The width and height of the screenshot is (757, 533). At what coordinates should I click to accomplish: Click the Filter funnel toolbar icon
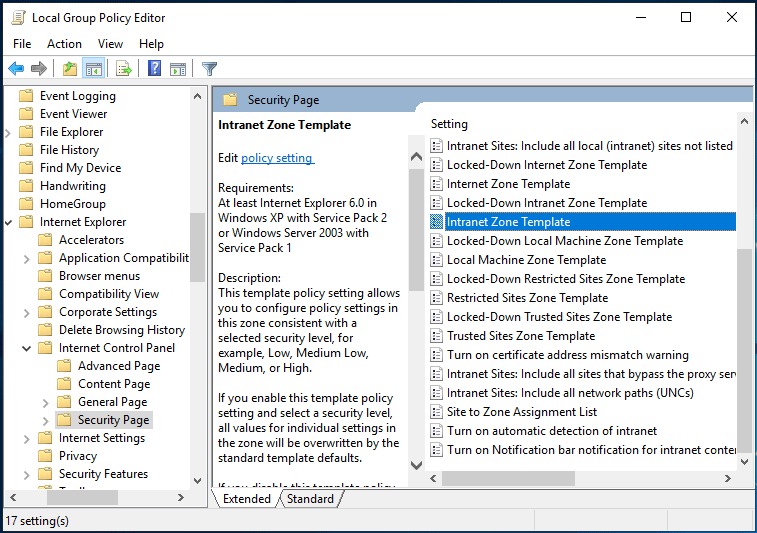click(x=209, y=69)
